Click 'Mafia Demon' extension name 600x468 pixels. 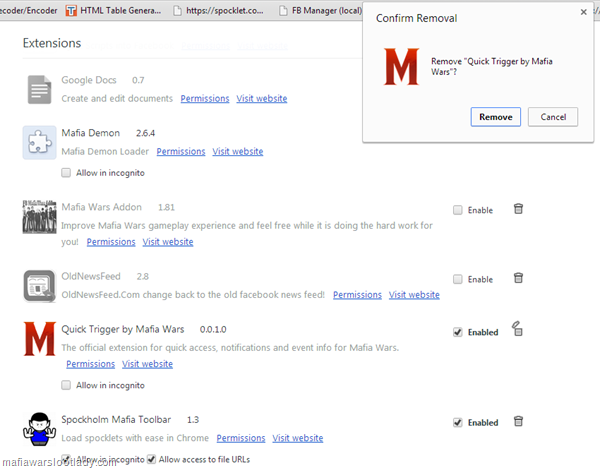tap(91, 133)
